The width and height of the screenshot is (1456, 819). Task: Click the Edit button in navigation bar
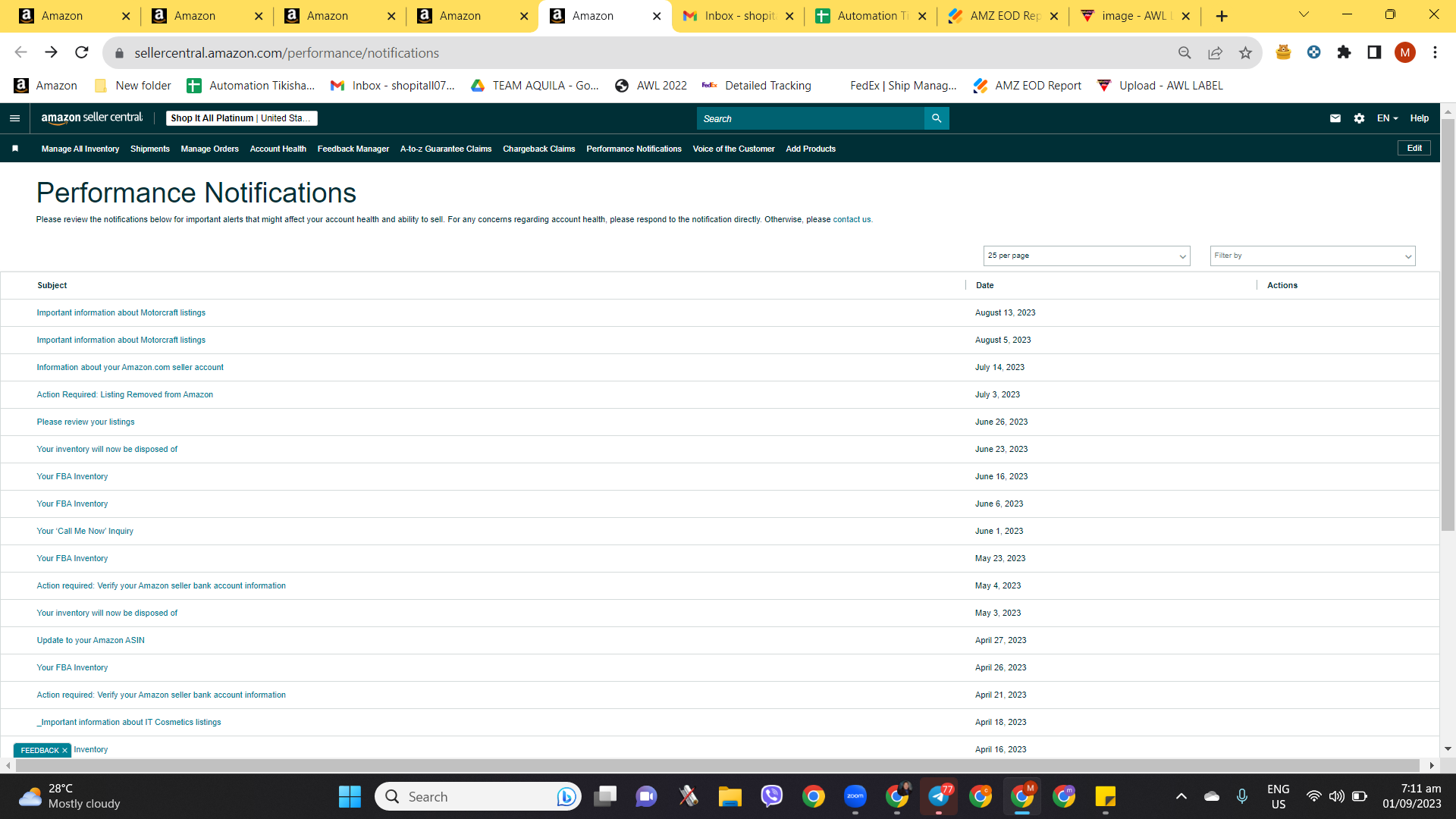[1414, 148]
